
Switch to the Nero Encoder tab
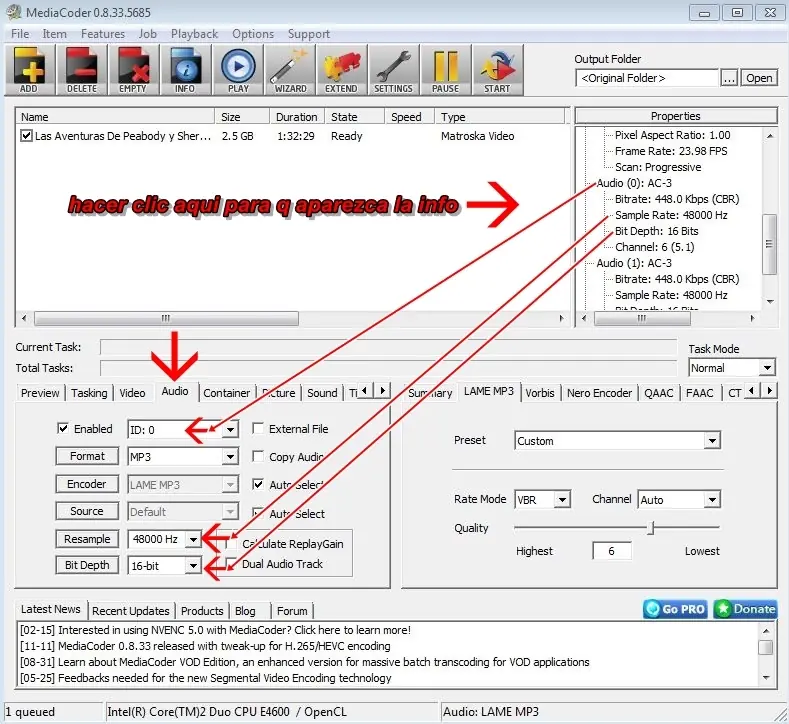pos(599,393)
